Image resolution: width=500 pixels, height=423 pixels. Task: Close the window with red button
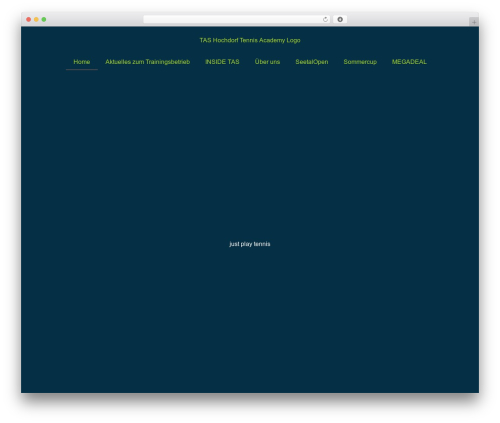[29, 19]
